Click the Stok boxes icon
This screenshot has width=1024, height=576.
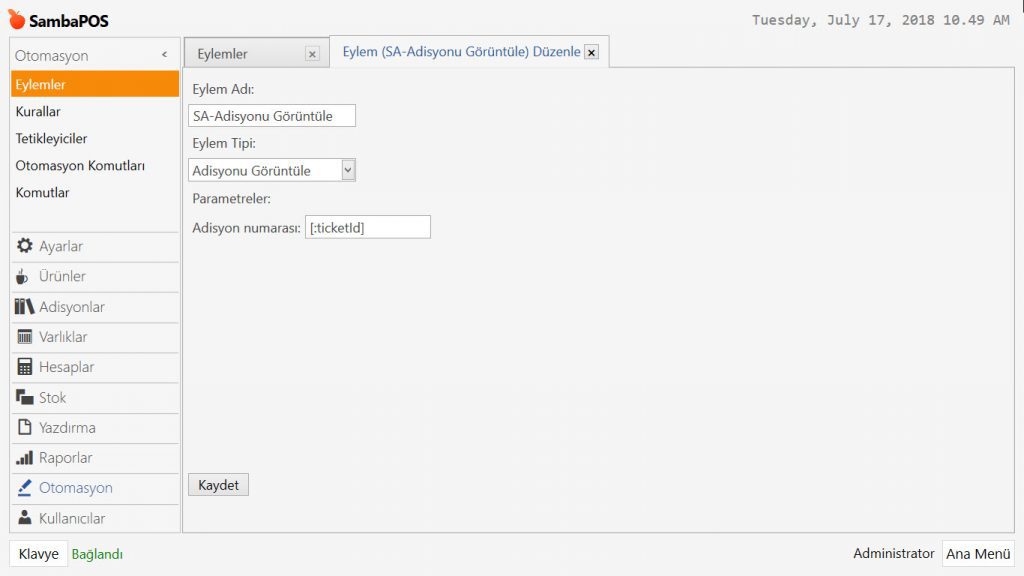point(25,397)
